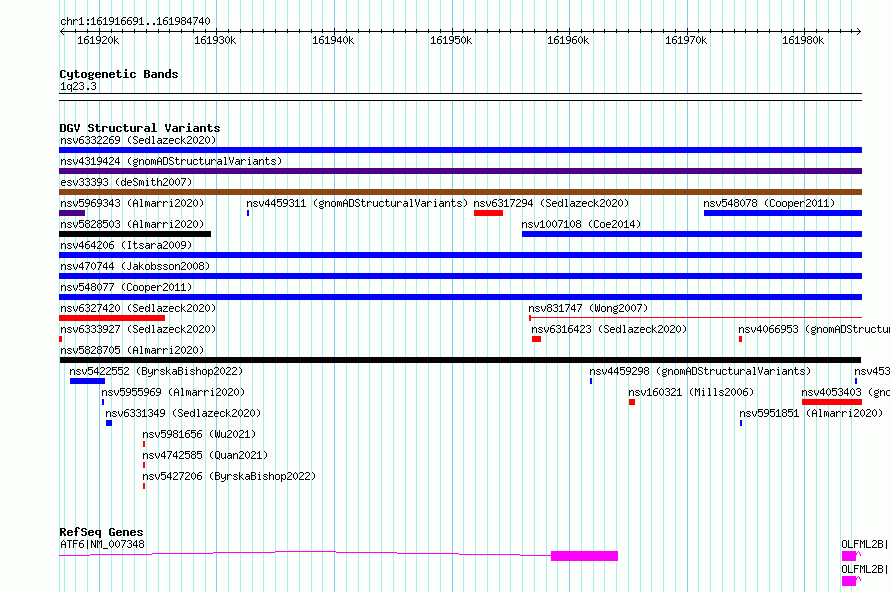Click the red nsv4053403 variant bar
Screen dimensions: 890x592
pyautogui.click(x=832, y=402)
